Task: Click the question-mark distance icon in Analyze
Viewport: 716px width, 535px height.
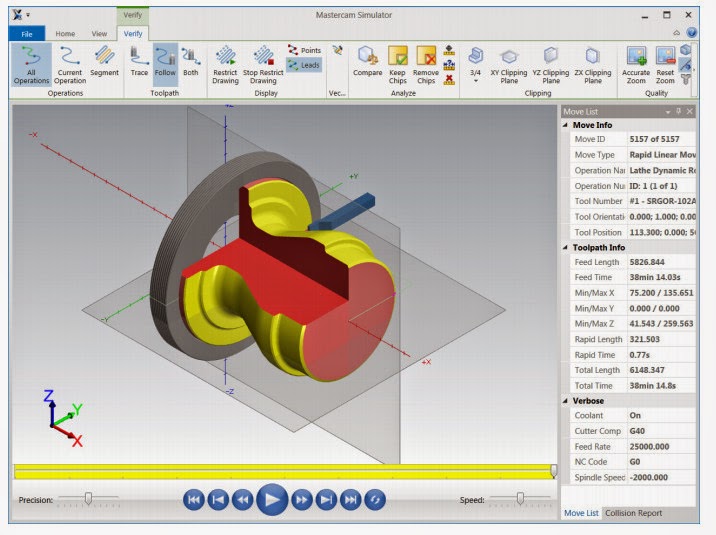Action: (449, 64)
